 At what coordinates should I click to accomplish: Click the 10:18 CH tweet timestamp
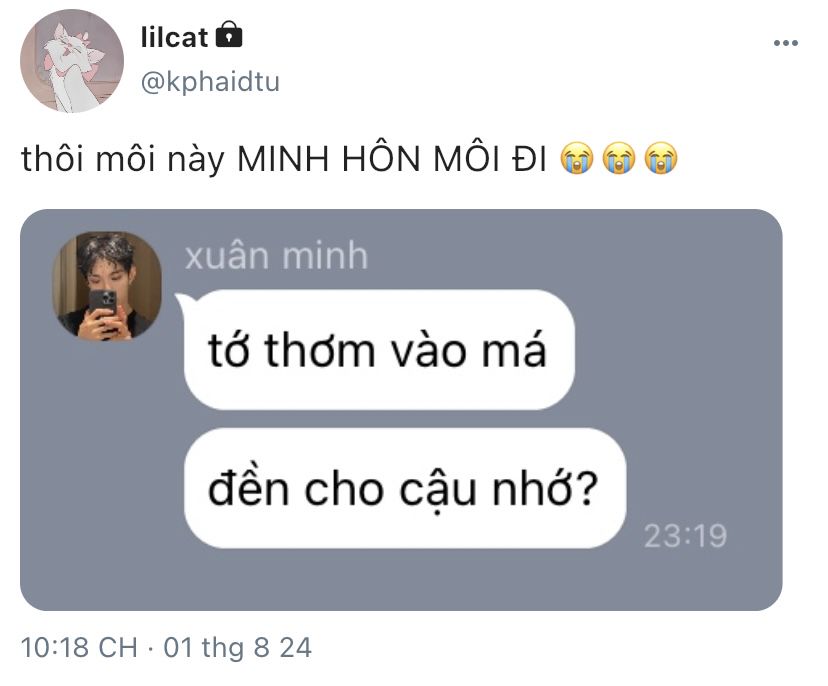[79, 647]
